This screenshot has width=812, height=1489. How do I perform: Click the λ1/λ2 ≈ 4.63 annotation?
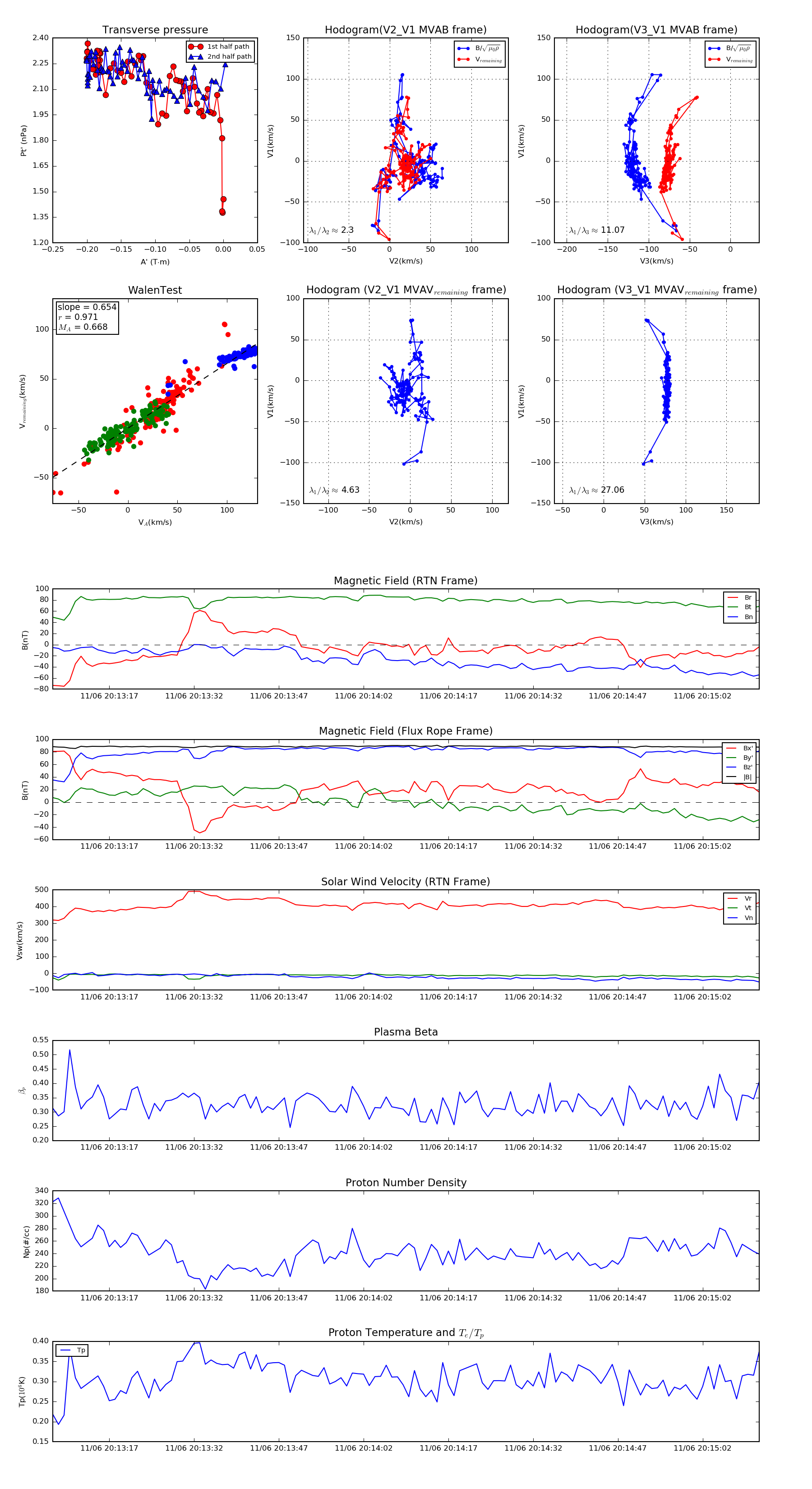pyautogui.click(x=334, y=490)
